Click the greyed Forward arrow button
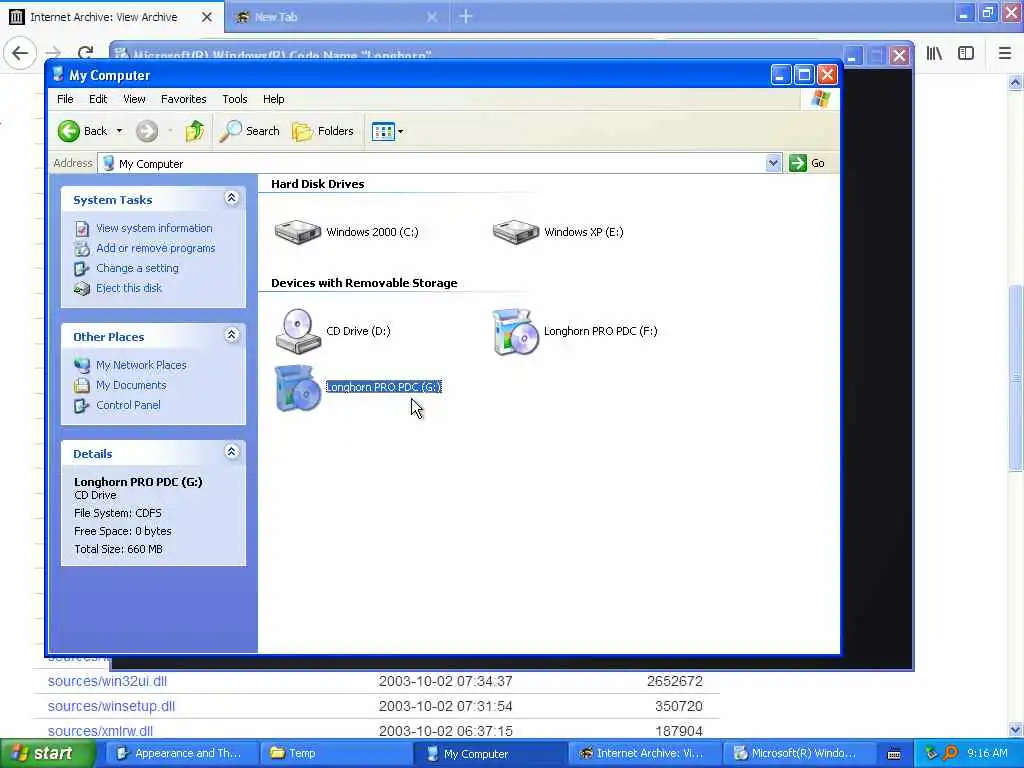This screenshot has height=768, width=1024. pos(147,131)
